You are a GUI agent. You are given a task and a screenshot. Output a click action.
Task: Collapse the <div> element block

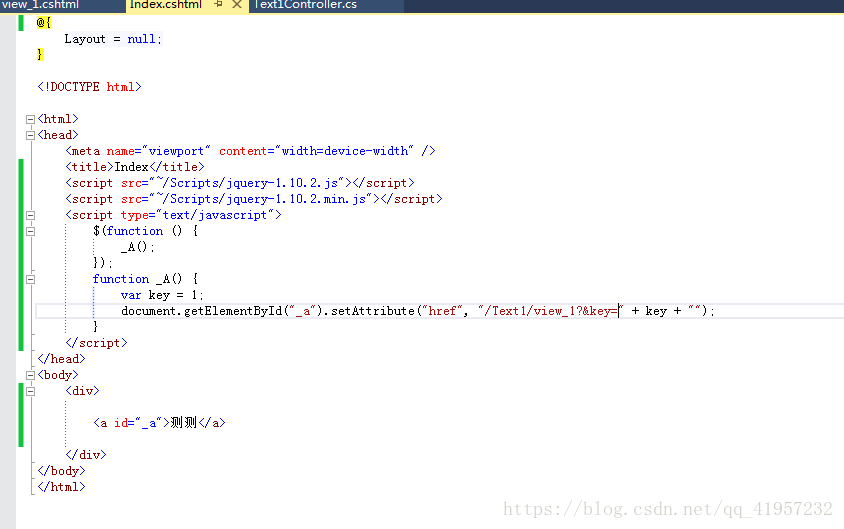pos(31,391)
